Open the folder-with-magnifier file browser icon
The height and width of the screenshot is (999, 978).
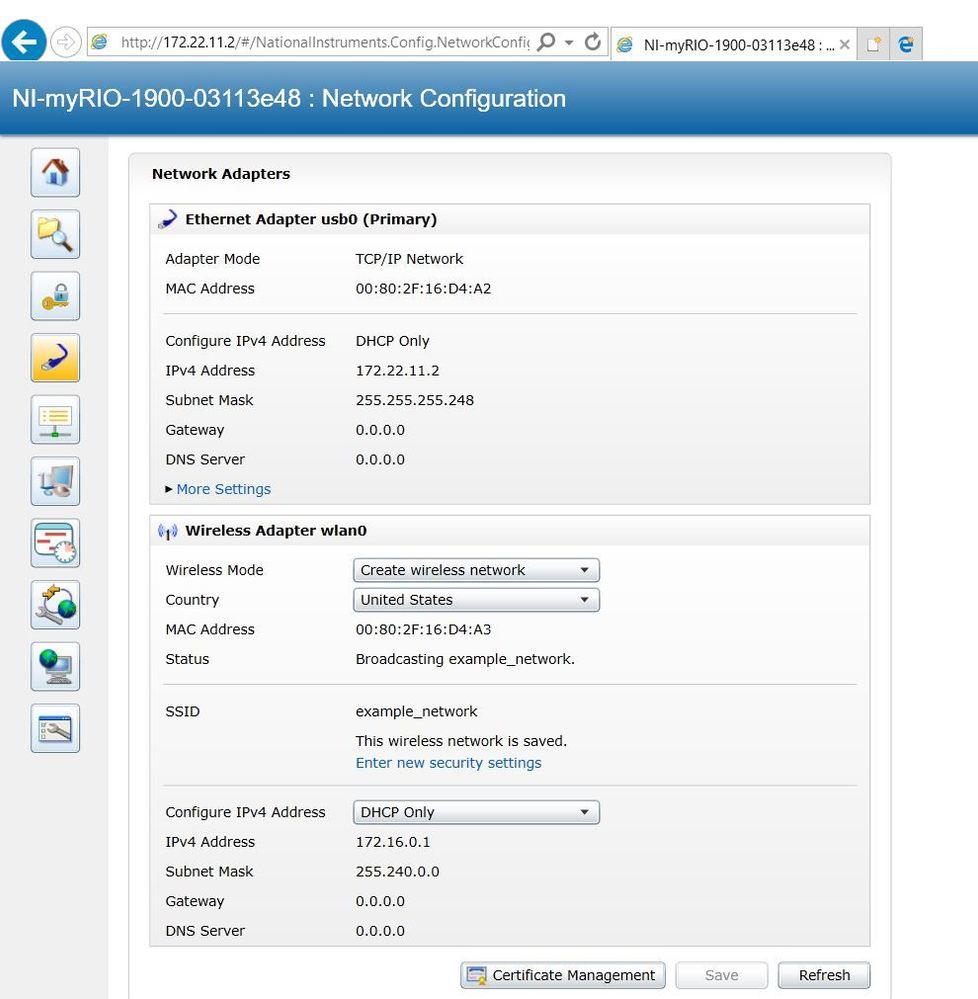pos(55,234)
